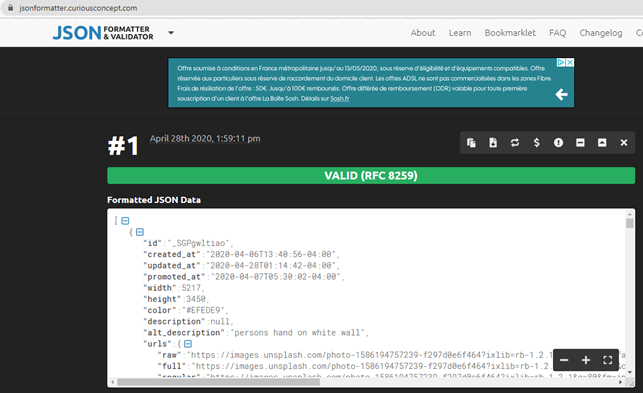Click "persons hand on white wall" value
Viewport: 643px width, 393px height.
[297, 333]
